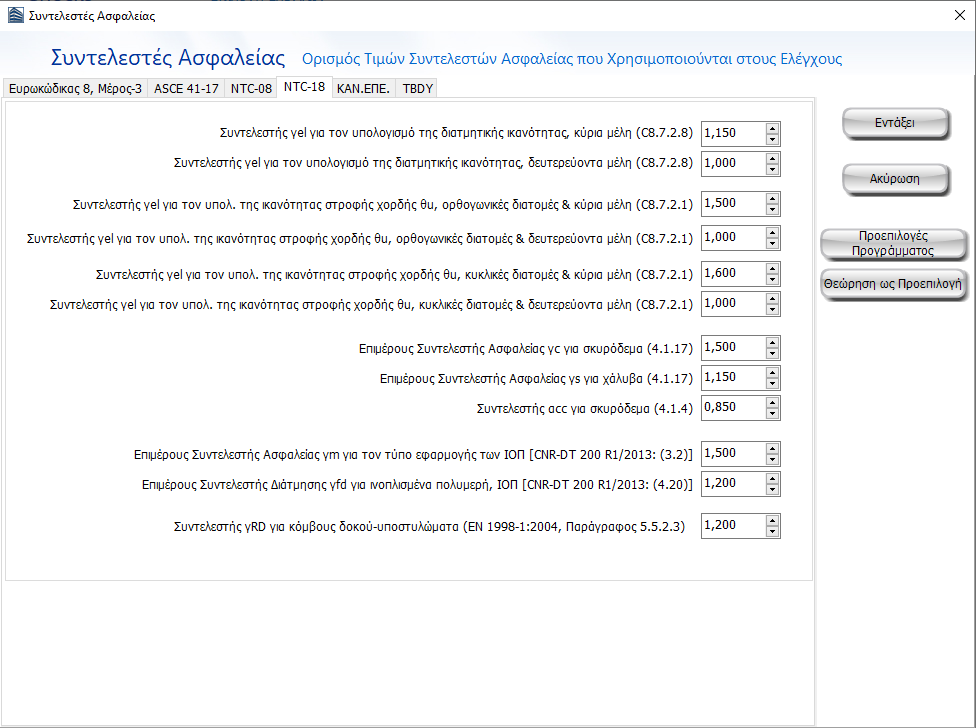Close the Συντελεστές Ασφαλείας dialog window
The image size is (976, 728).
[948, 16]
